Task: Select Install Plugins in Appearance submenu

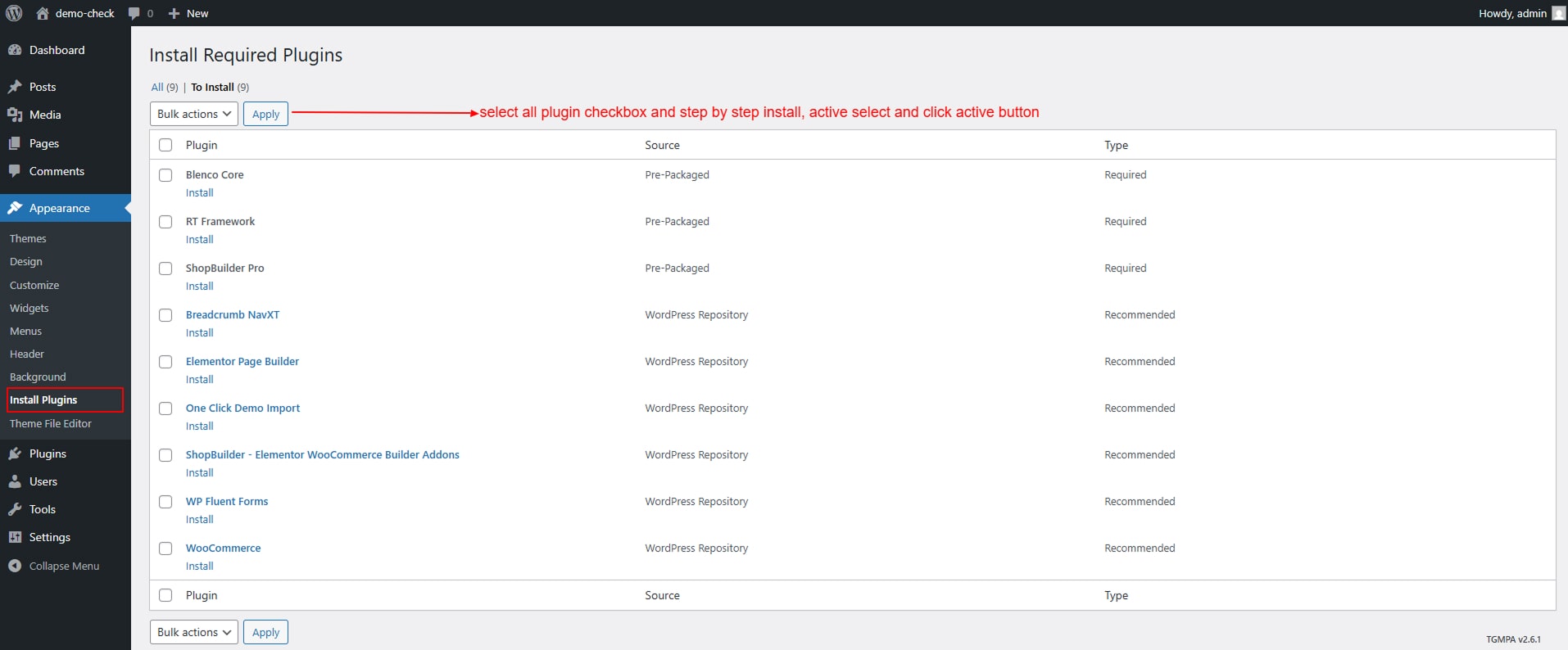Action: coord(43,399)
